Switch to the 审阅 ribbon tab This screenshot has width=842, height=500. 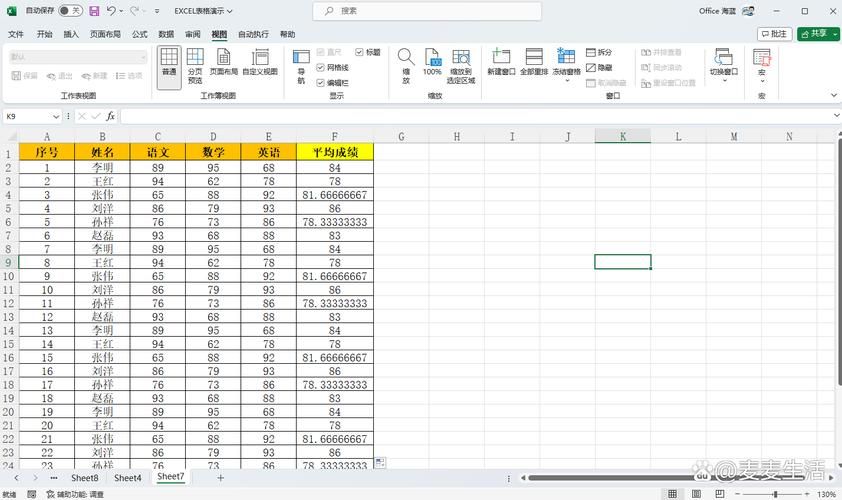pyautogui.click(x=192, y=34)
